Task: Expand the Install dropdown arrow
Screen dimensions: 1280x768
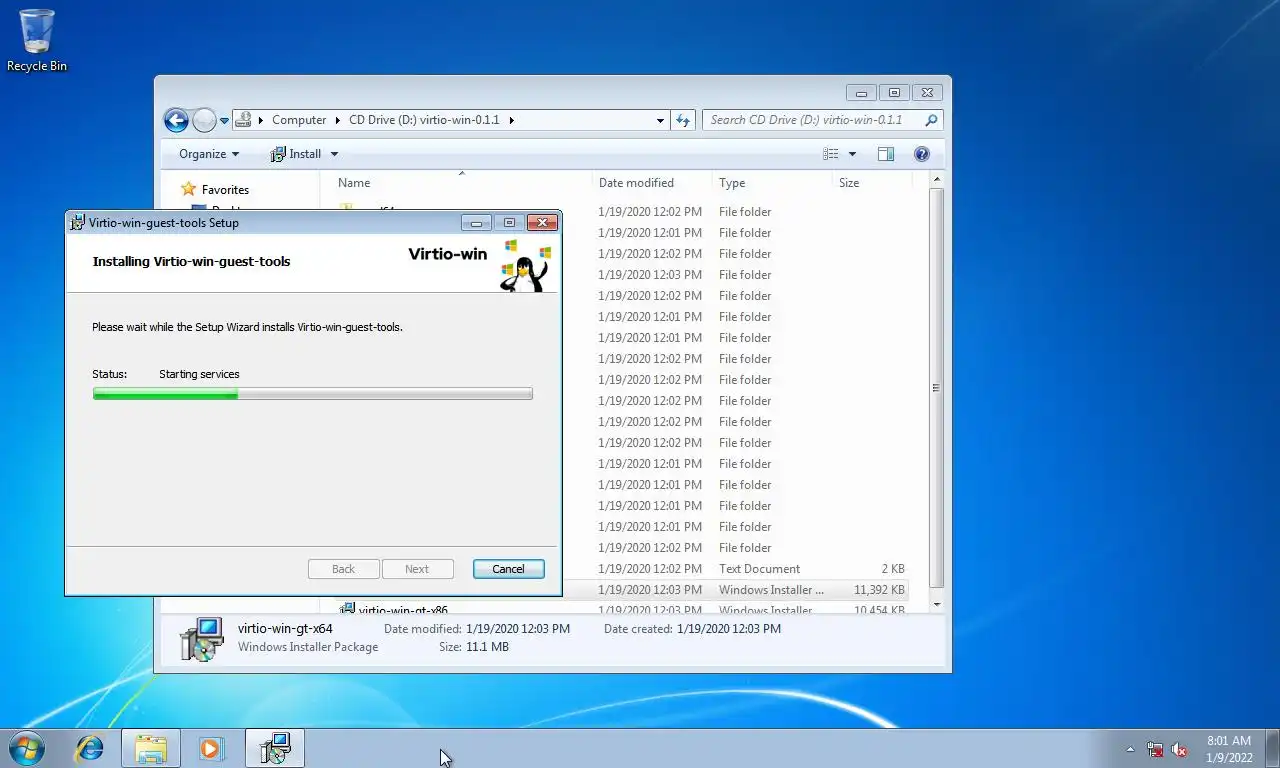Action: pos(334,154)
